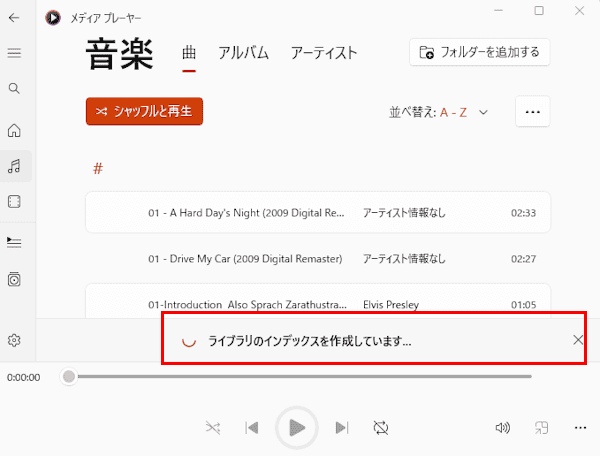Click the Play button

(297, 427)
